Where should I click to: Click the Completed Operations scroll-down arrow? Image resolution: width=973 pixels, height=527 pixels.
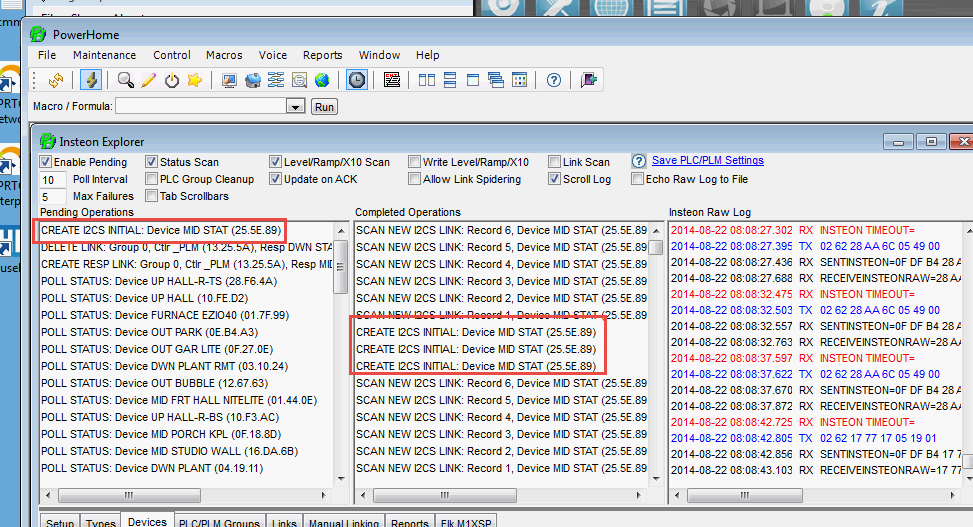[657, 479]
